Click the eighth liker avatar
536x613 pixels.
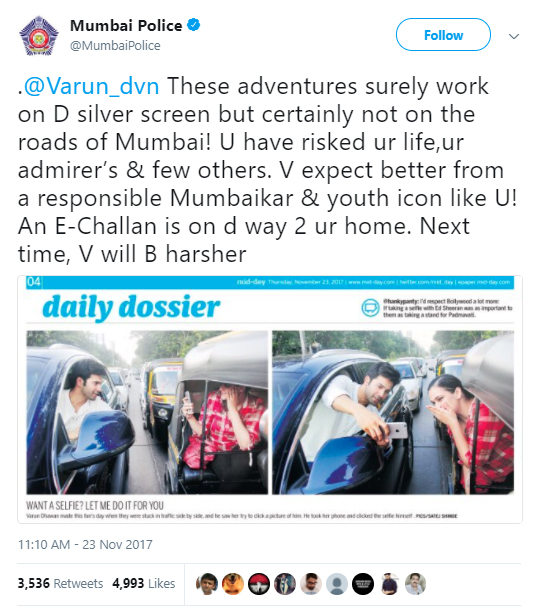point(389,584)
